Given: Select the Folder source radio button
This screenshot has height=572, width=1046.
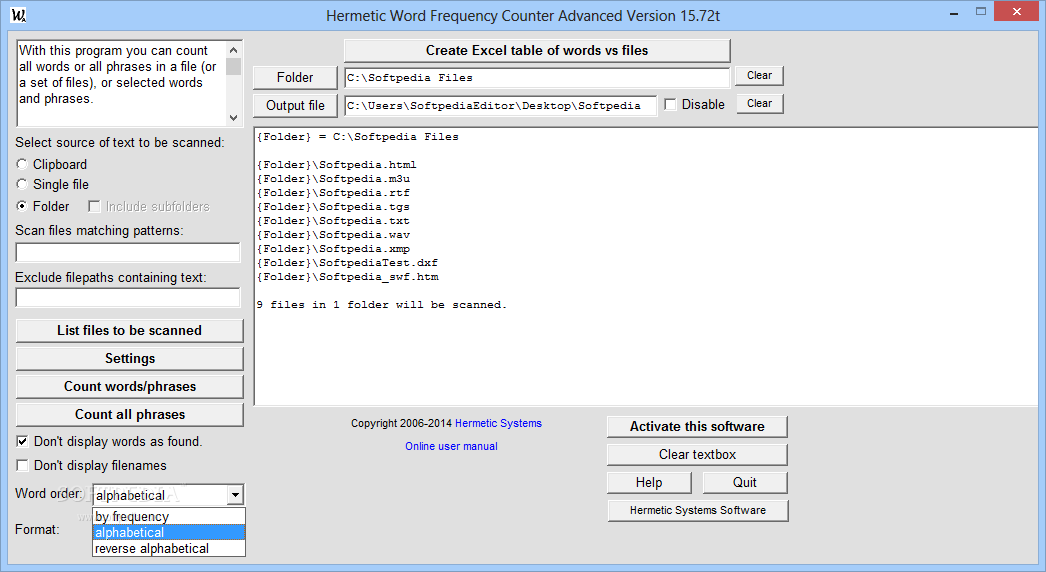Looking at the screenshot, I should tap(22, 206).
